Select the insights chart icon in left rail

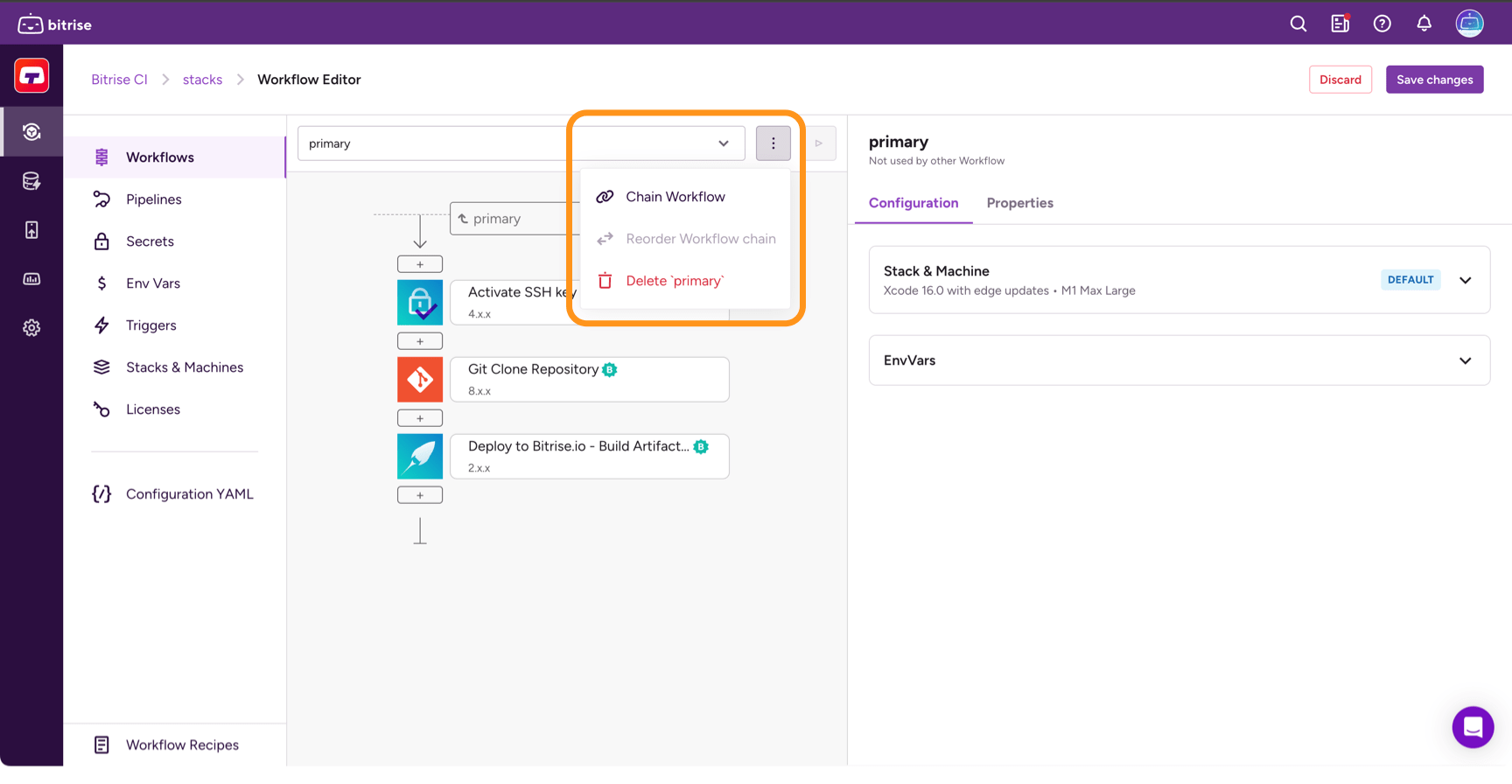click(31, 279)
